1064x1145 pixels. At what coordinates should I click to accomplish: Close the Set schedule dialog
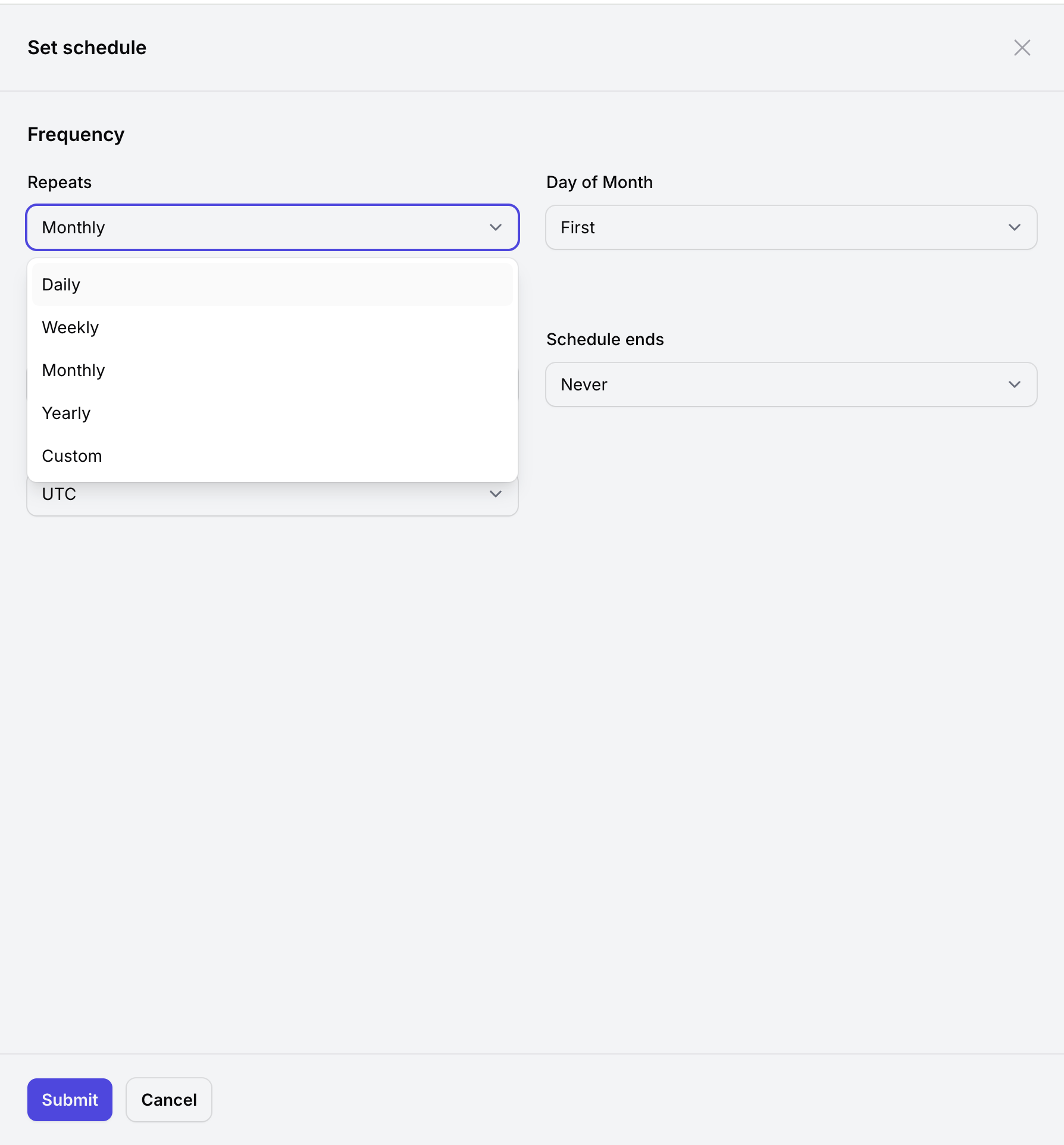[x=1022, y=48]
